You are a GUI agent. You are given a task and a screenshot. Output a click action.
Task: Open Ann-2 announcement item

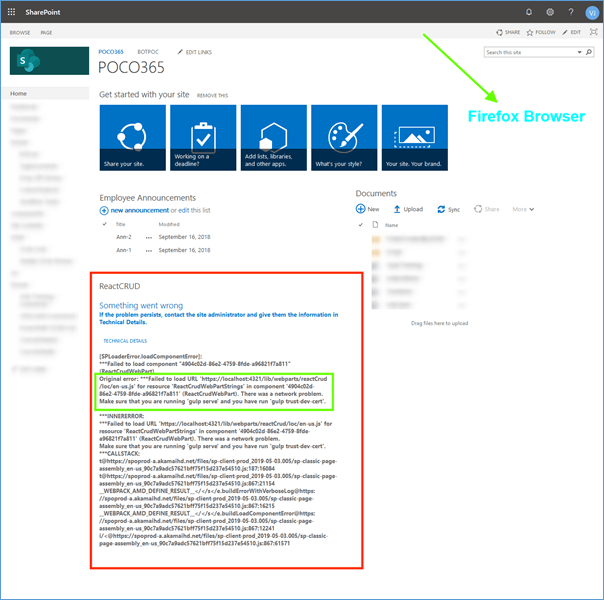[x=124, y=237]
